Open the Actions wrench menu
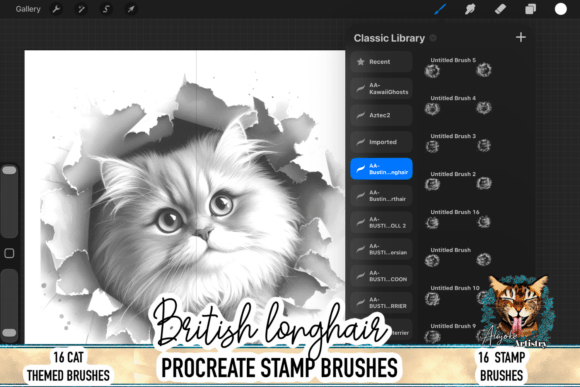Viewport: 580px width, 387px height. pyautogui.click(x=56, y=9)
